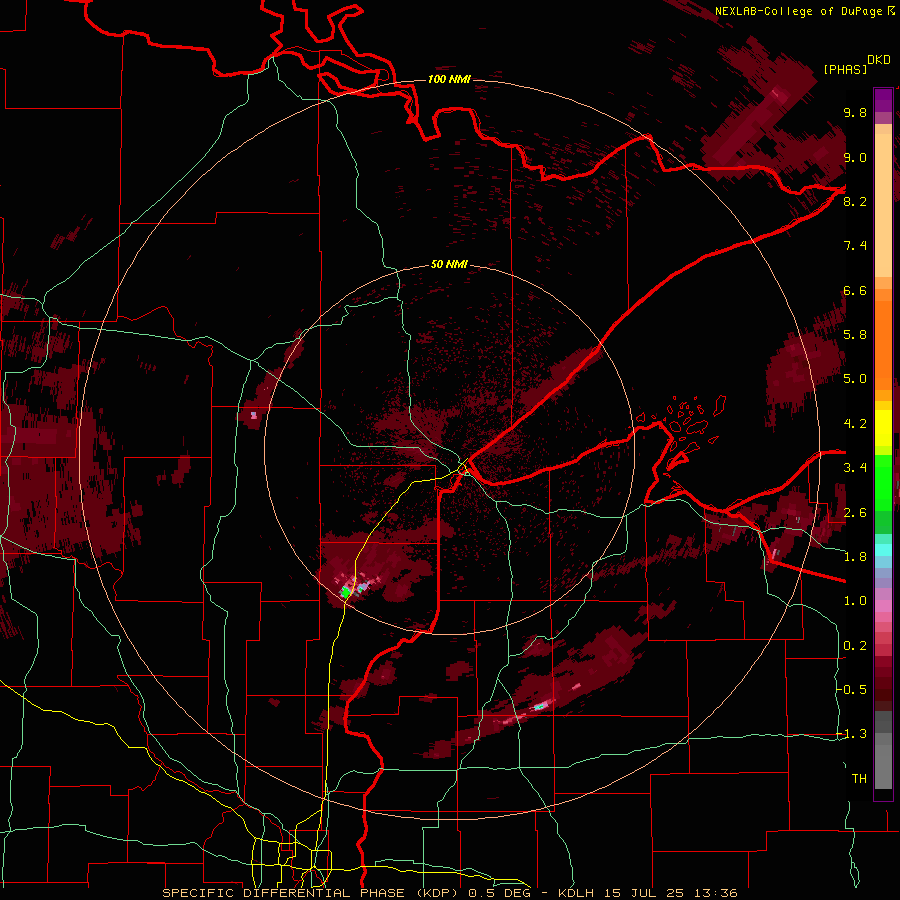Click the '0.5 DEG' elevation text
The width and height of the screenshot is (900, 900).
[499, 893]
